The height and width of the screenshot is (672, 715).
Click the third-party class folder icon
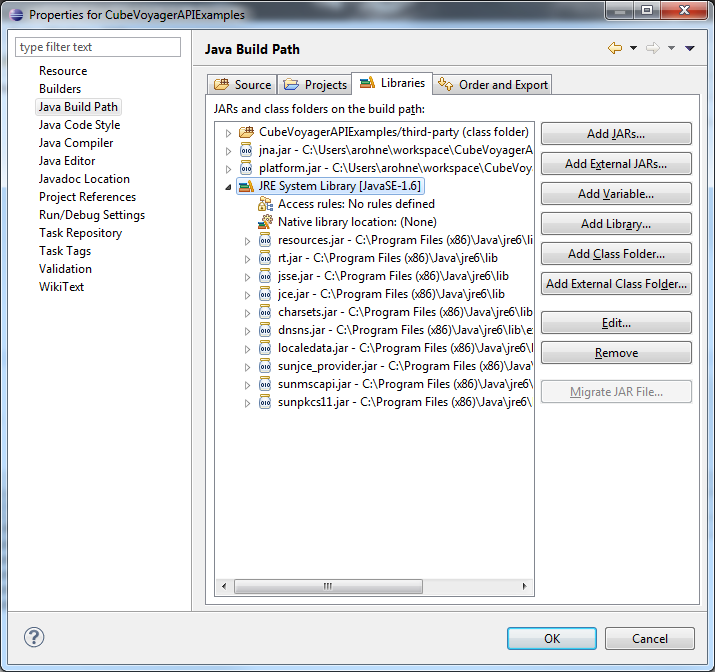click(x=246, y=132)
